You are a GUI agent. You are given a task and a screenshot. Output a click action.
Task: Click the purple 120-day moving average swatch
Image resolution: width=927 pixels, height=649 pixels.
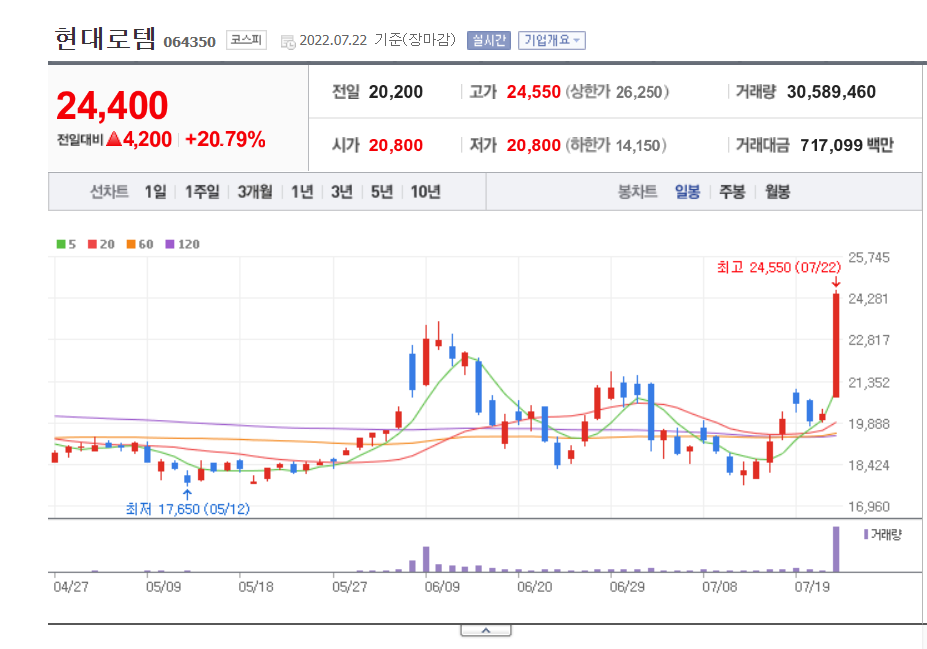pos(170,244)
